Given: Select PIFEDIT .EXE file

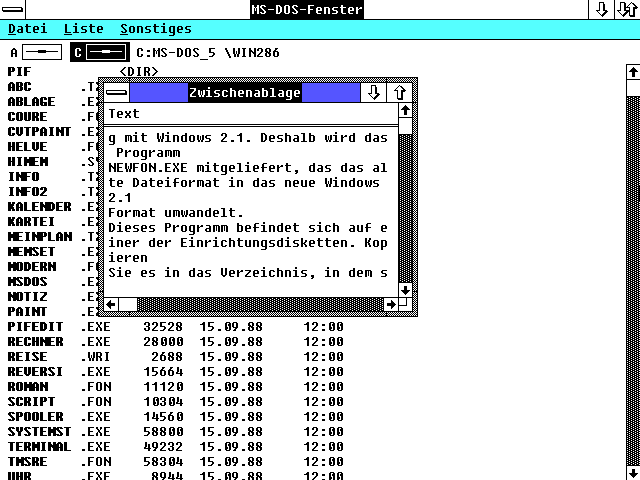Looking at the screenshot, I should coord(176,327).
